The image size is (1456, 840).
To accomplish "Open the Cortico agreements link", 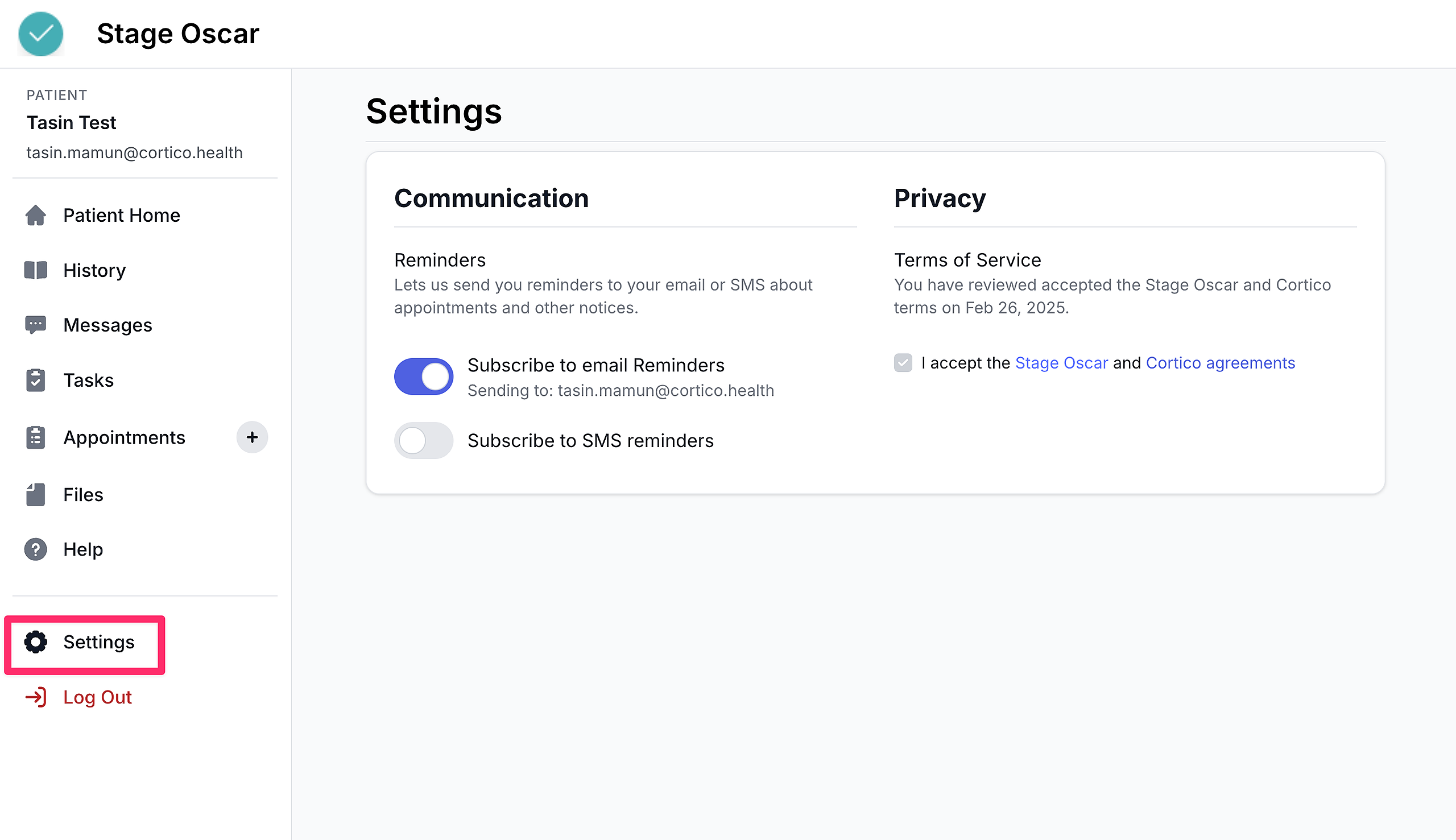I will click(x=1220, y=363).
